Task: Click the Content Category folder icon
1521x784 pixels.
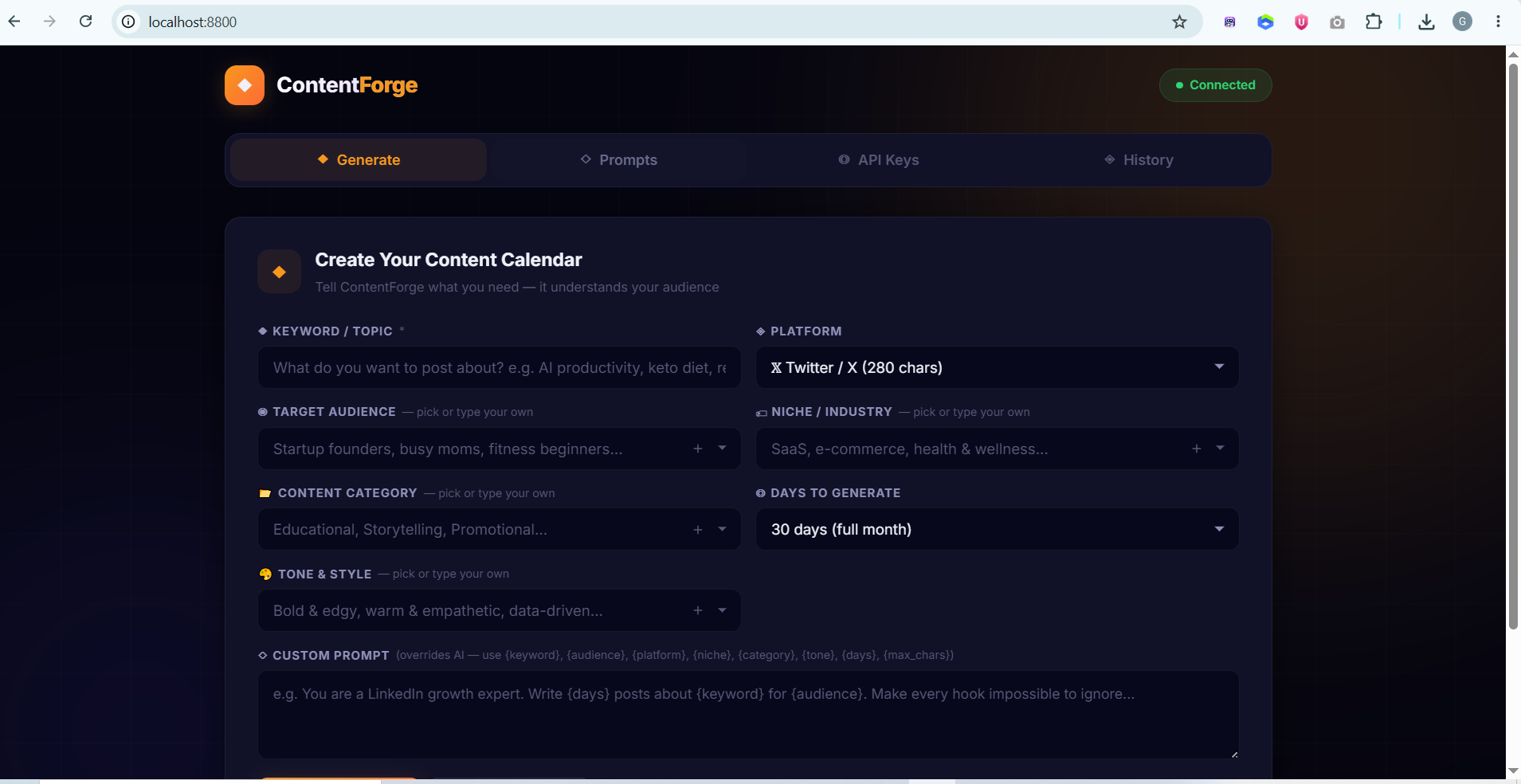Action: click(x=265, y=493)
